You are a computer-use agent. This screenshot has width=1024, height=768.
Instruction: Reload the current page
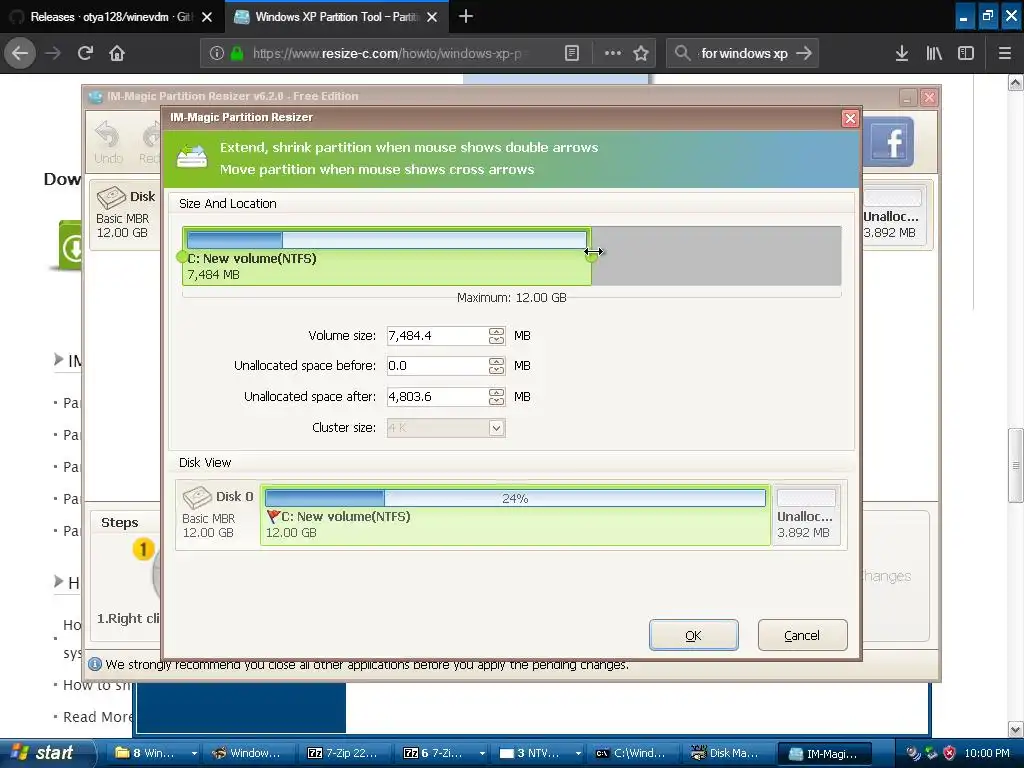click(x=85, y=53)
